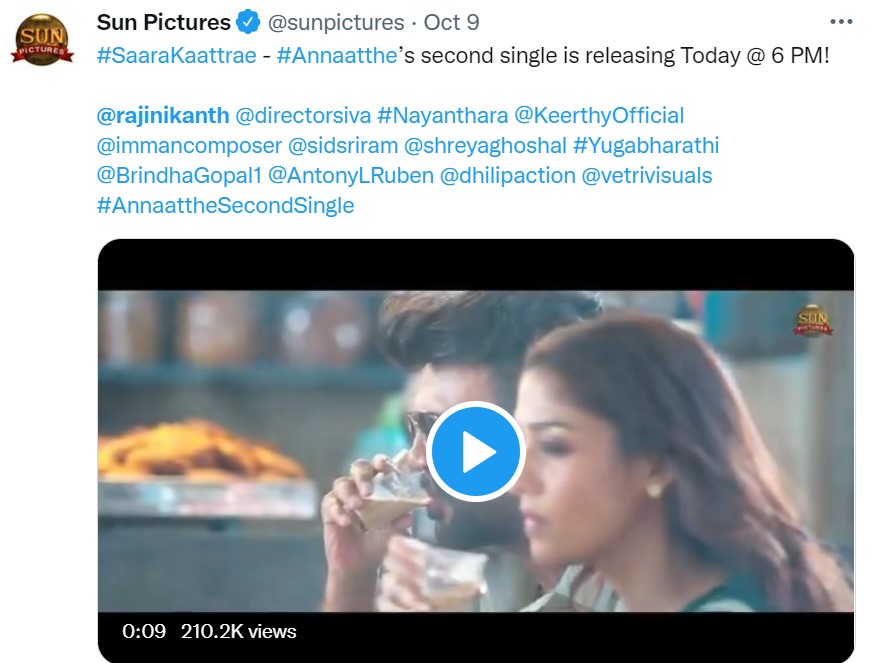Viewport: 874px width, 663px height.
Task: Visit the @shreyaghoshal profile mention
Action: coord(487,146)
